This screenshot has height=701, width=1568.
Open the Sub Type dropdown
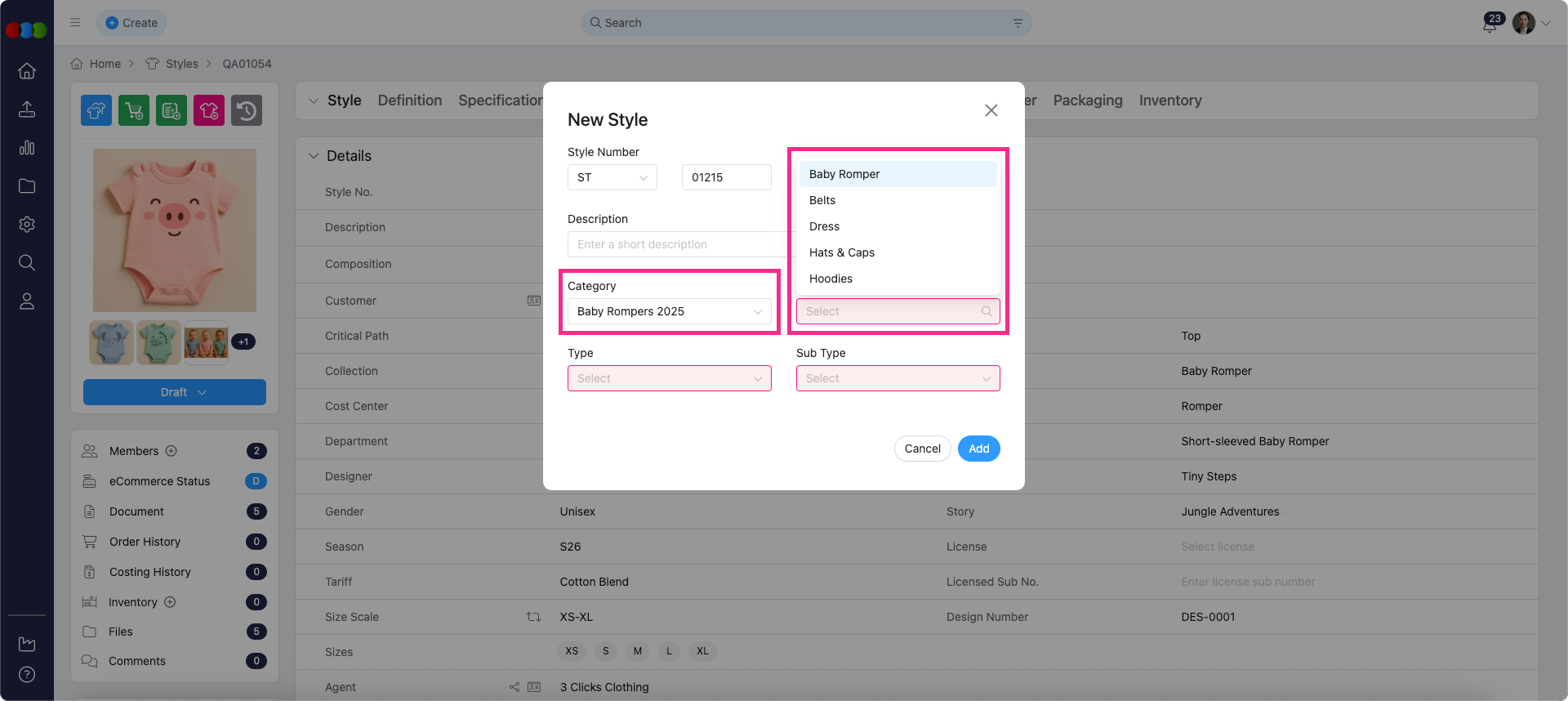(x=898, y=378)
